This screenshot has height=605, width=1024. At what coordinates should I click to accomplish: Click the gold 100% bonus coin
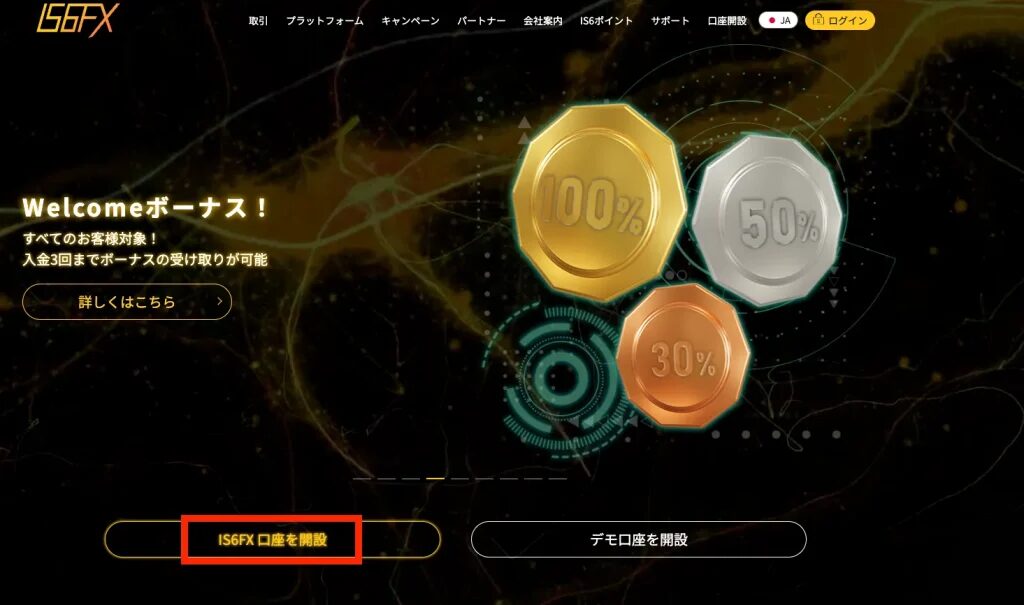[x=598, y=201]
